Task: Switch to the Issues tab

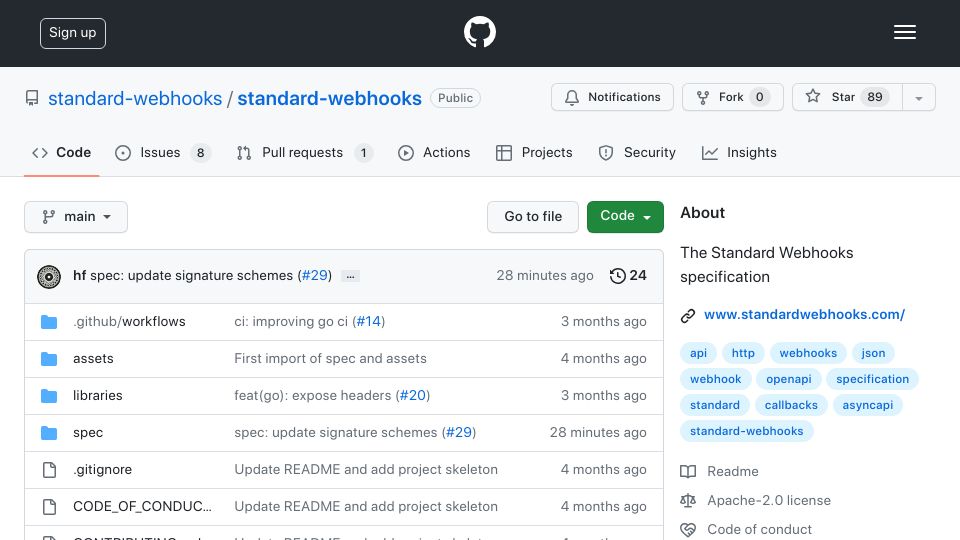Action: (162, 152)
